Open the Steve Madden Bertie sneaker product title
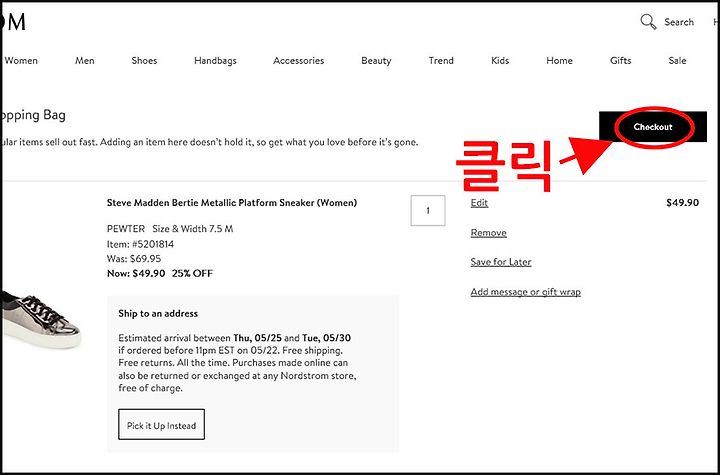 [x=231, y=203]
